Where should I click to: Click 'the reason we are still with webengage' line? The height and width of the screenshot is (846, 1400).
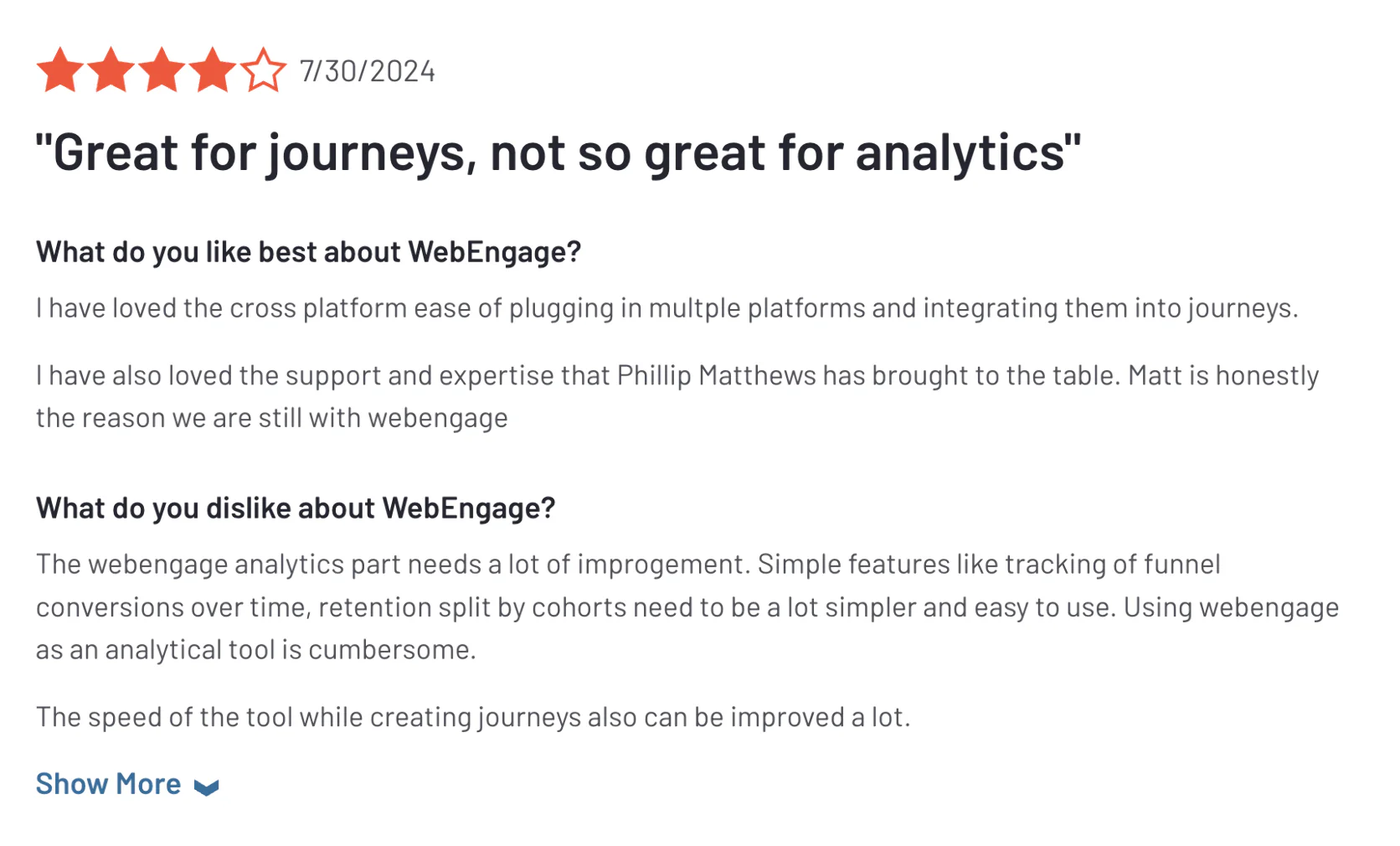point(272,417)
